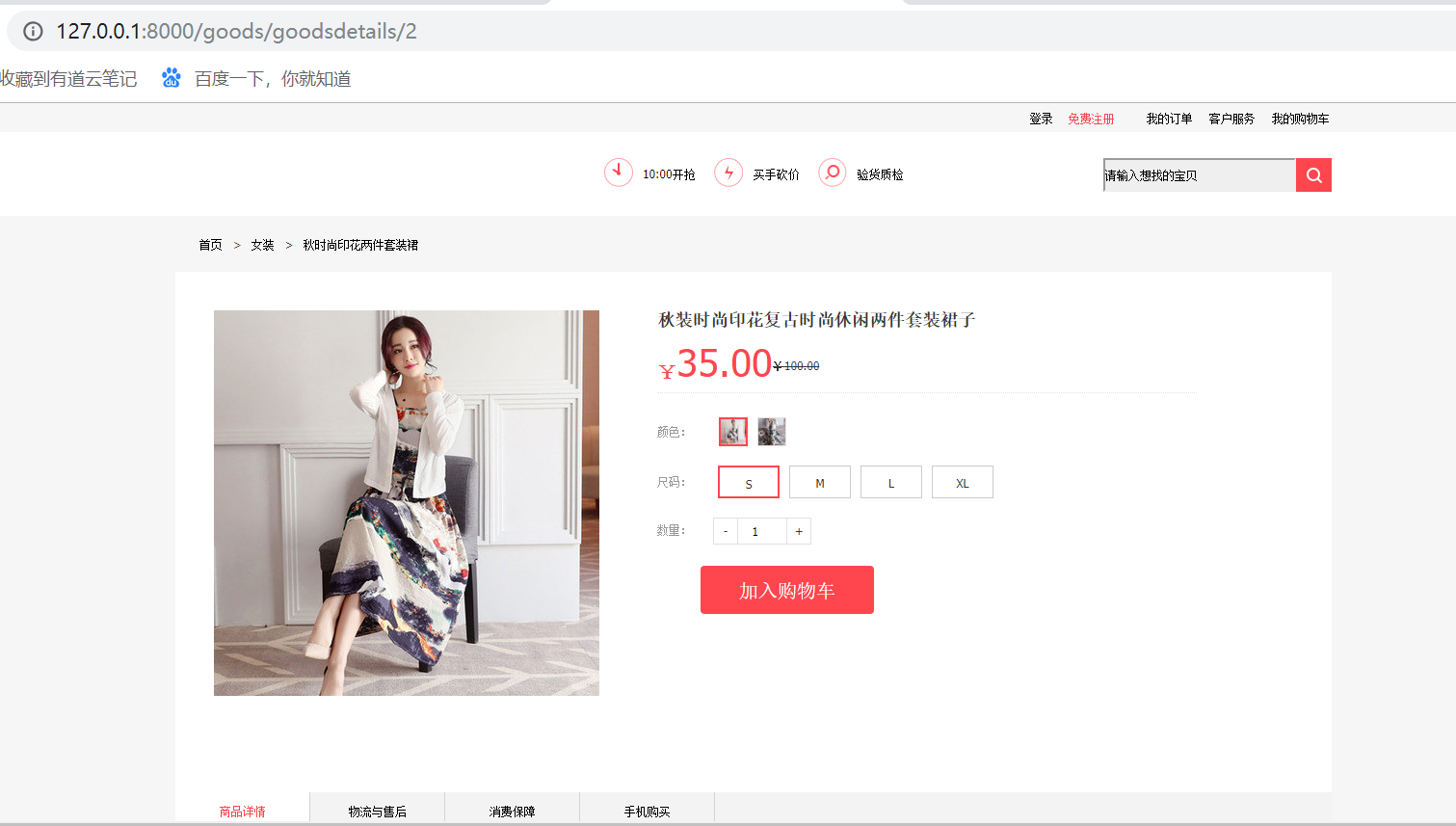Viewport: 1456px width, 826px height.
Task: Click the 10:00 flash sale clock icon
Action: [x=619, y=173]
